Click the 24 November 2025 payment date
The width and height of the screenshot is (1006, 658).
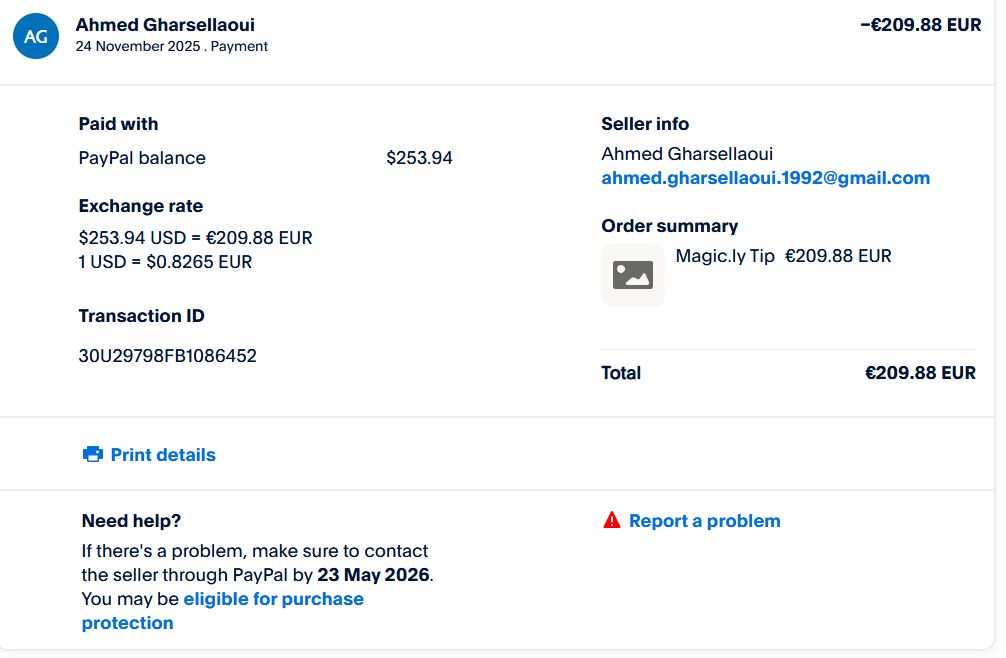[137, 46]
